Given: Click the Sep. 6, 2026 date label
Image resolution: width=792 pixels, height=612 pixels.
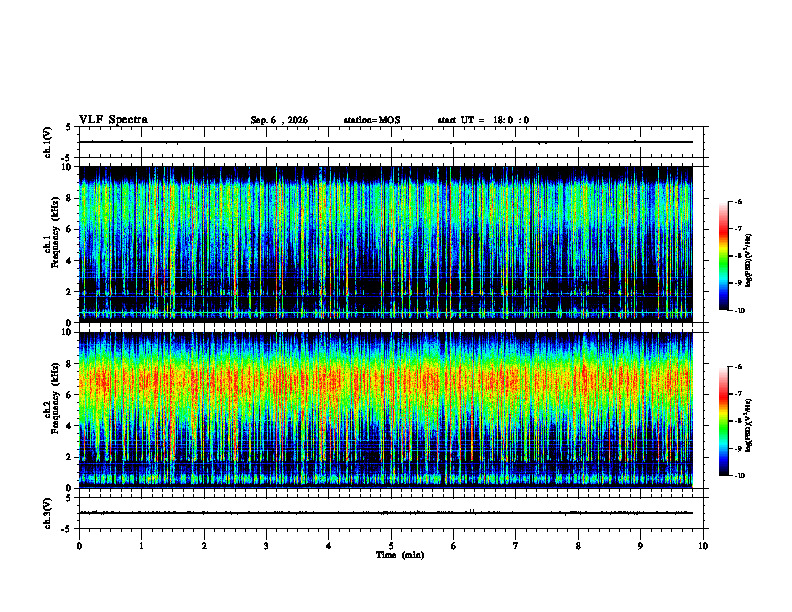Looking at the screenshot, I should tap(279, 120).
